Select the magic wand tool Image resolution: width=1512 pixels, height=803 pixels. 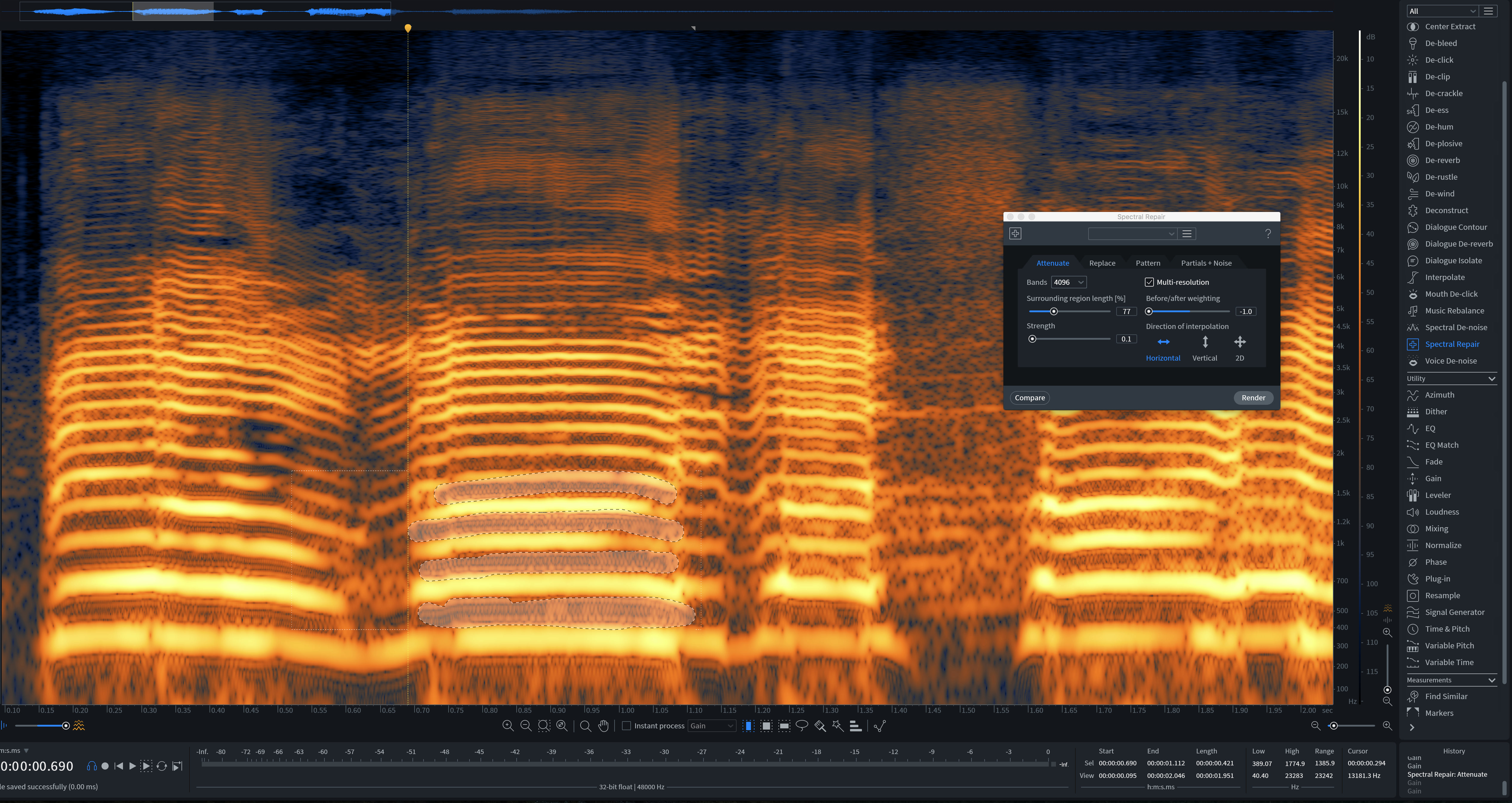(837, 726)
